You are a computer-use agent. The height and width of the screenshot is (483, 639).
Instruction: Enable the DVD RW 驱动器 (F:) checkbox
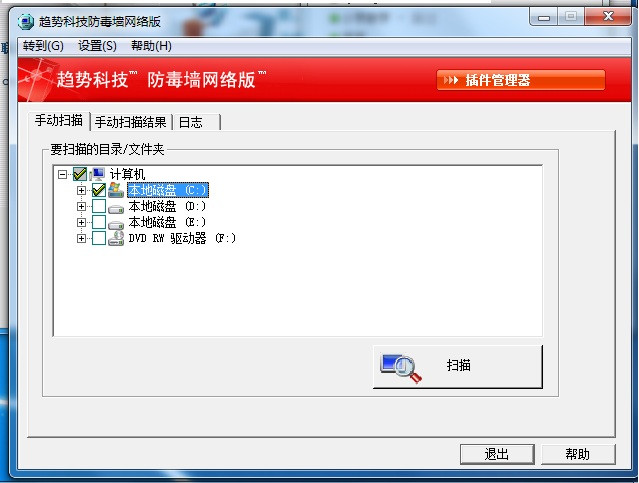pyautogui.click(x=99, y=238)
